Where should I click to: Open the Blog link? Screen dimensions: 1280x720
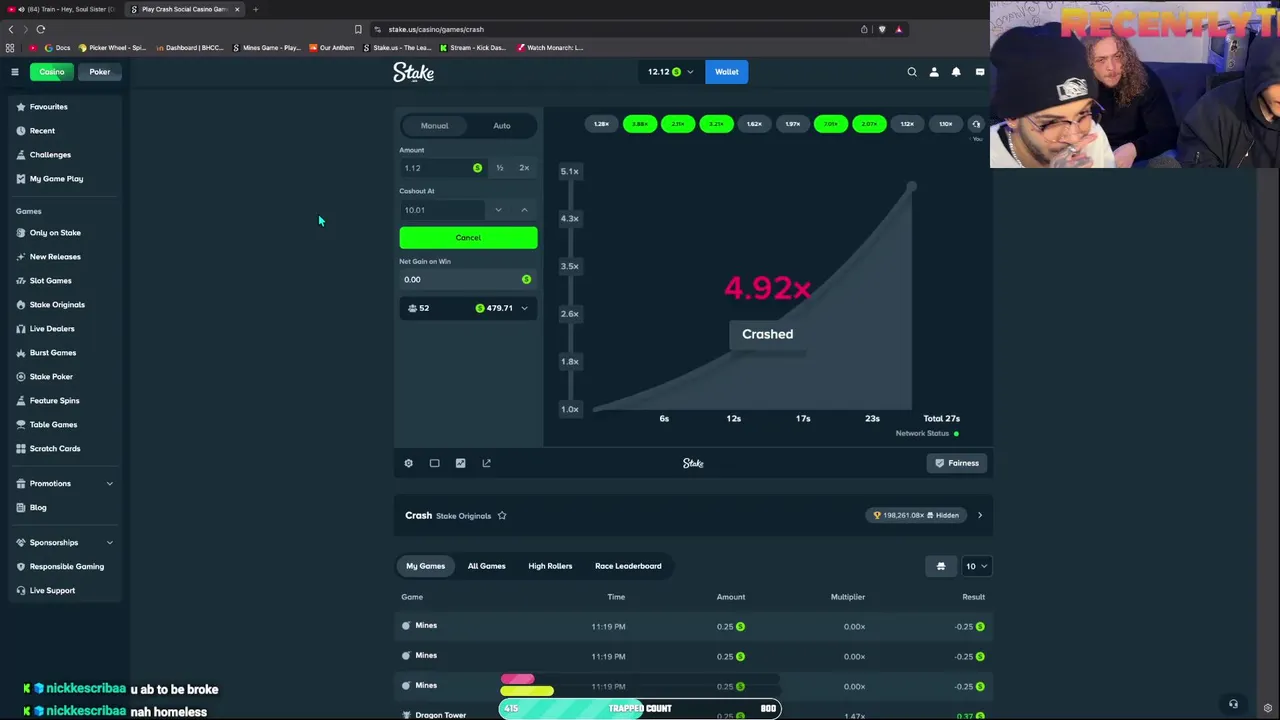pos(38,508)
